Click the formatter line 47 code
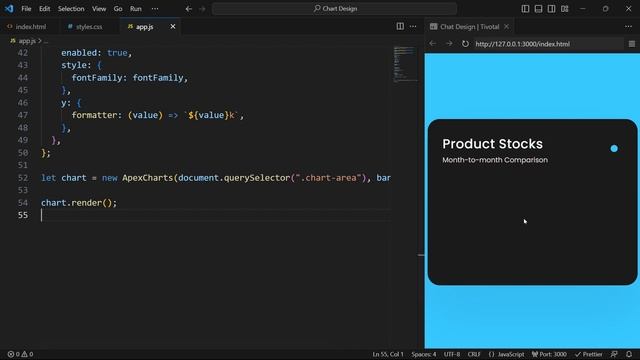640x360 pixels. (158, 116)
